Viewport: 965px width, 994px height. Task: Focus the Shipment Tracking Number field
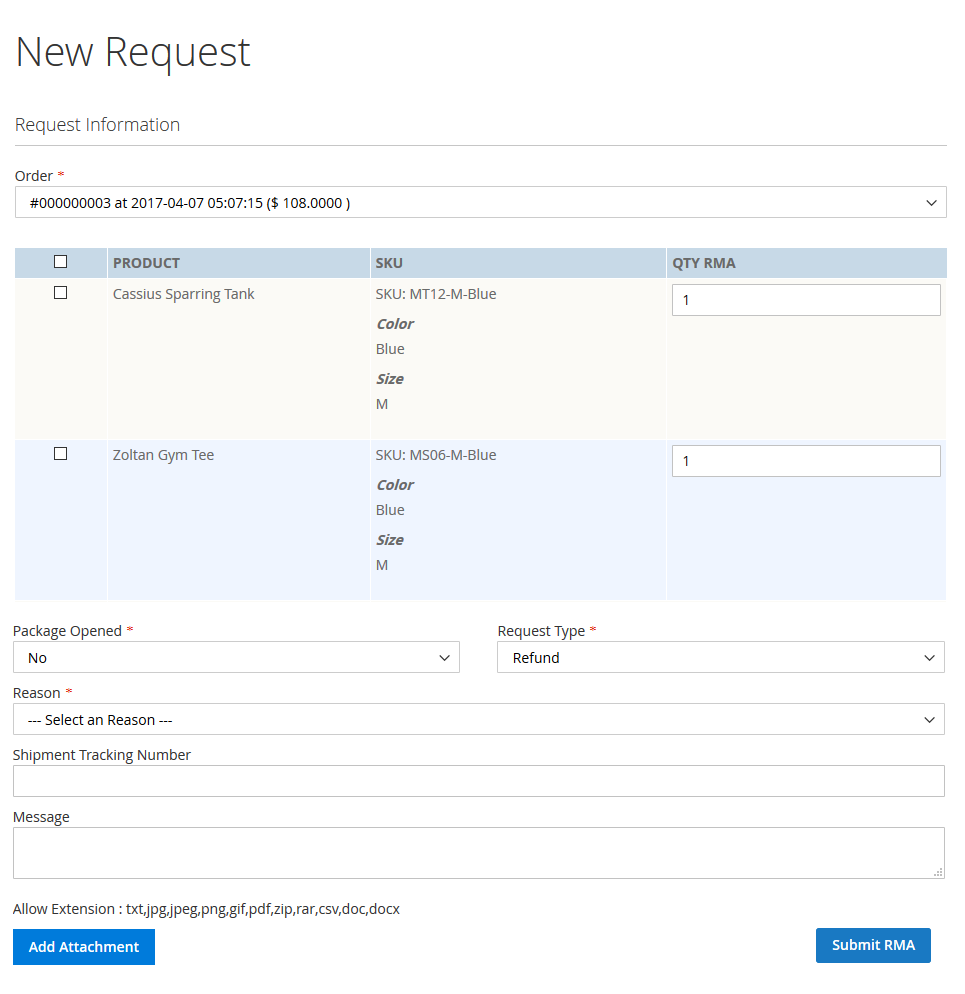click(x=479, y=781)
